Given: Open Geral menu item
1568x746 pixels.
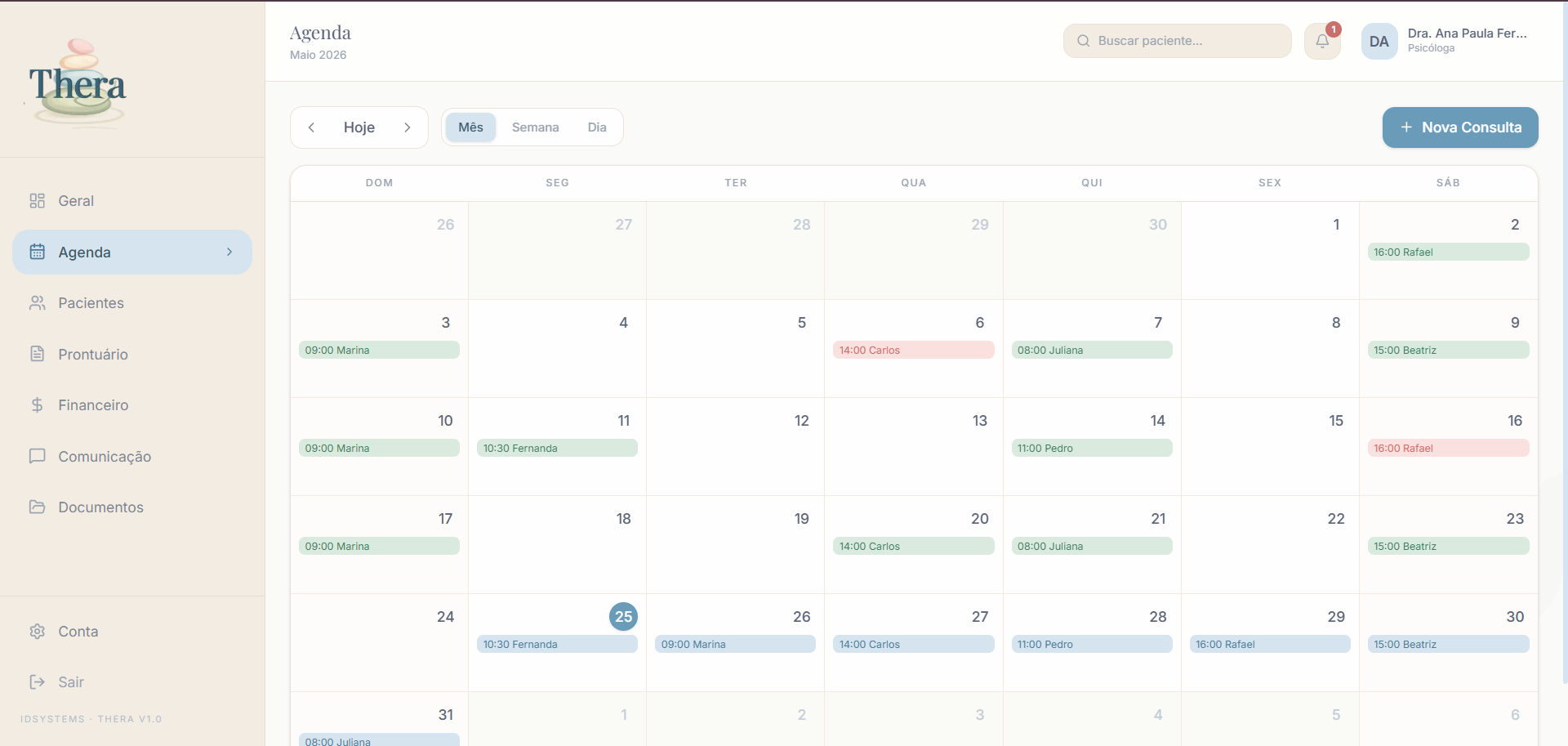Looking at the screenshot, I should coord(132,201).
